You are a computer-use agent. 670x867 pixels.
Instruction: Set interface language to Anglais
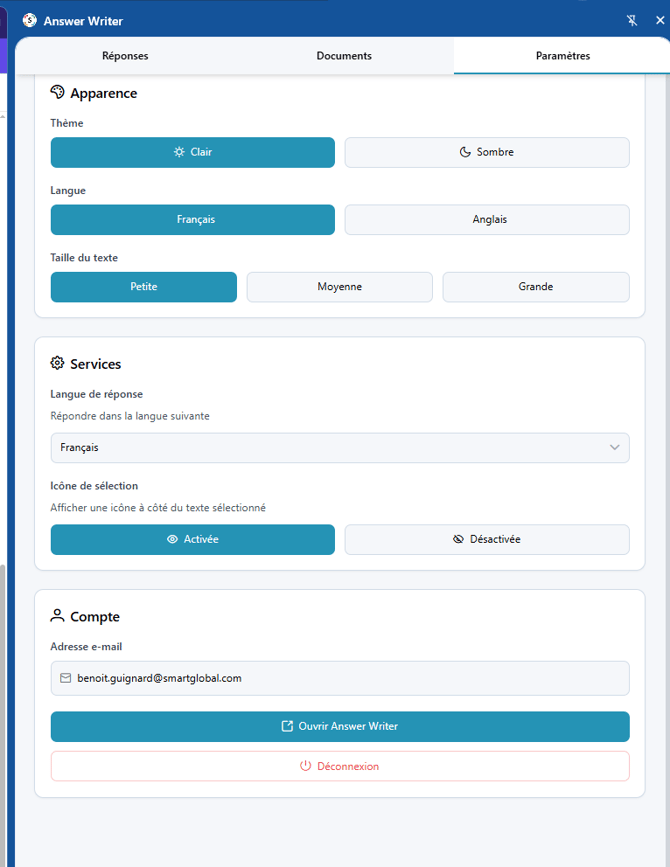[487, 220]
